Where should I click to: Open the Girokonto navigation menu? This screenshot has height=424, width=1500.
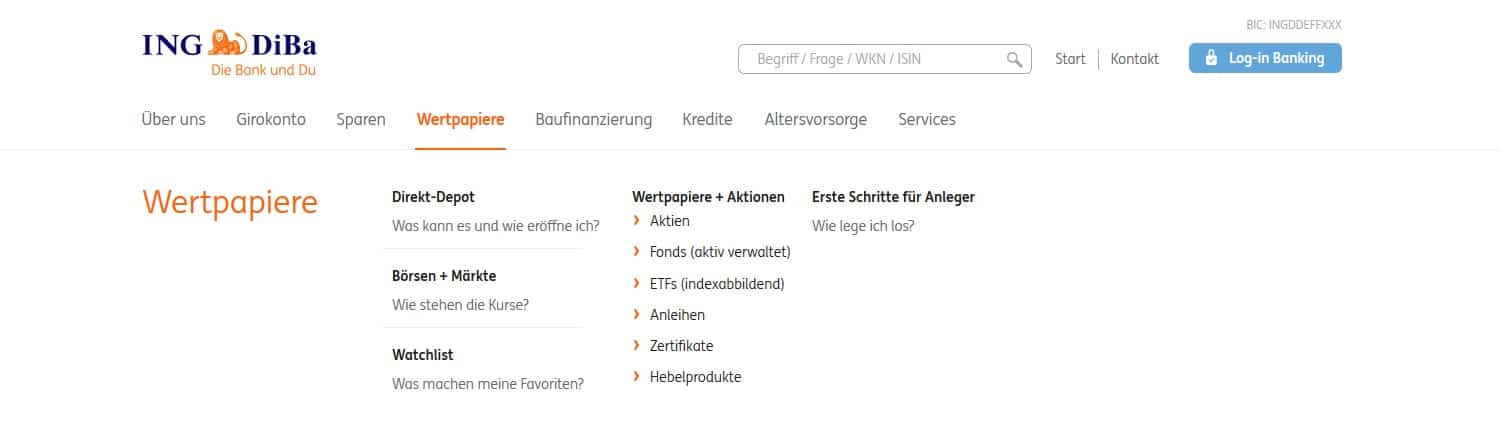tap(271, 119)
